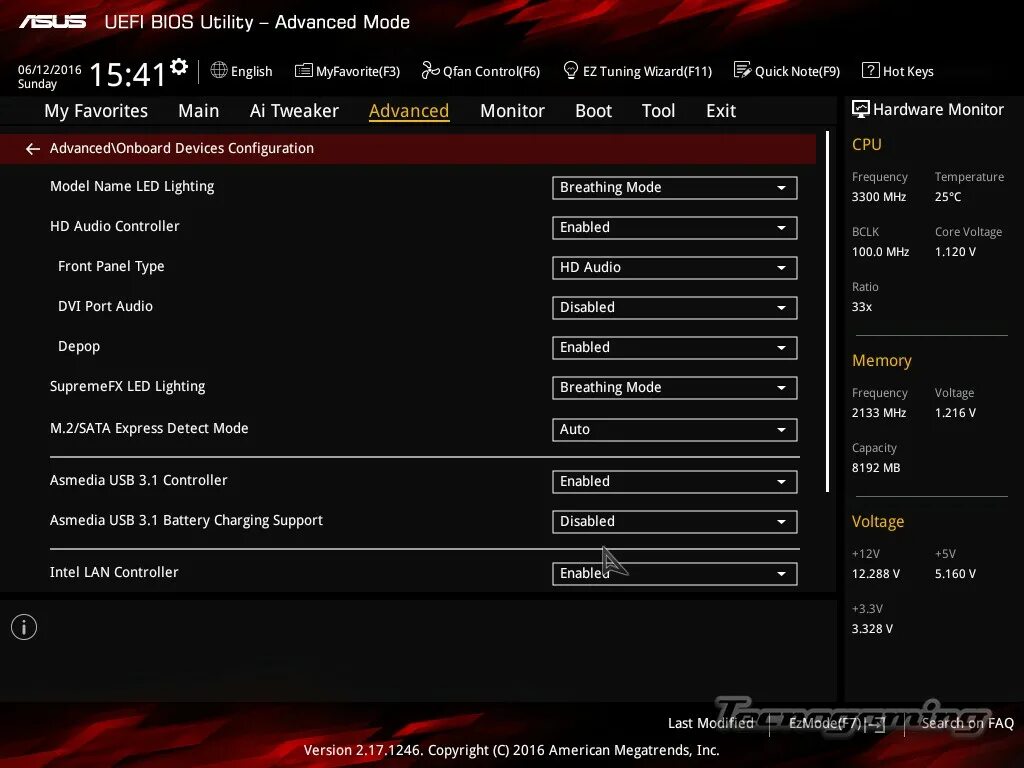Switch to the Monitor tab

[x=512, y=111]
